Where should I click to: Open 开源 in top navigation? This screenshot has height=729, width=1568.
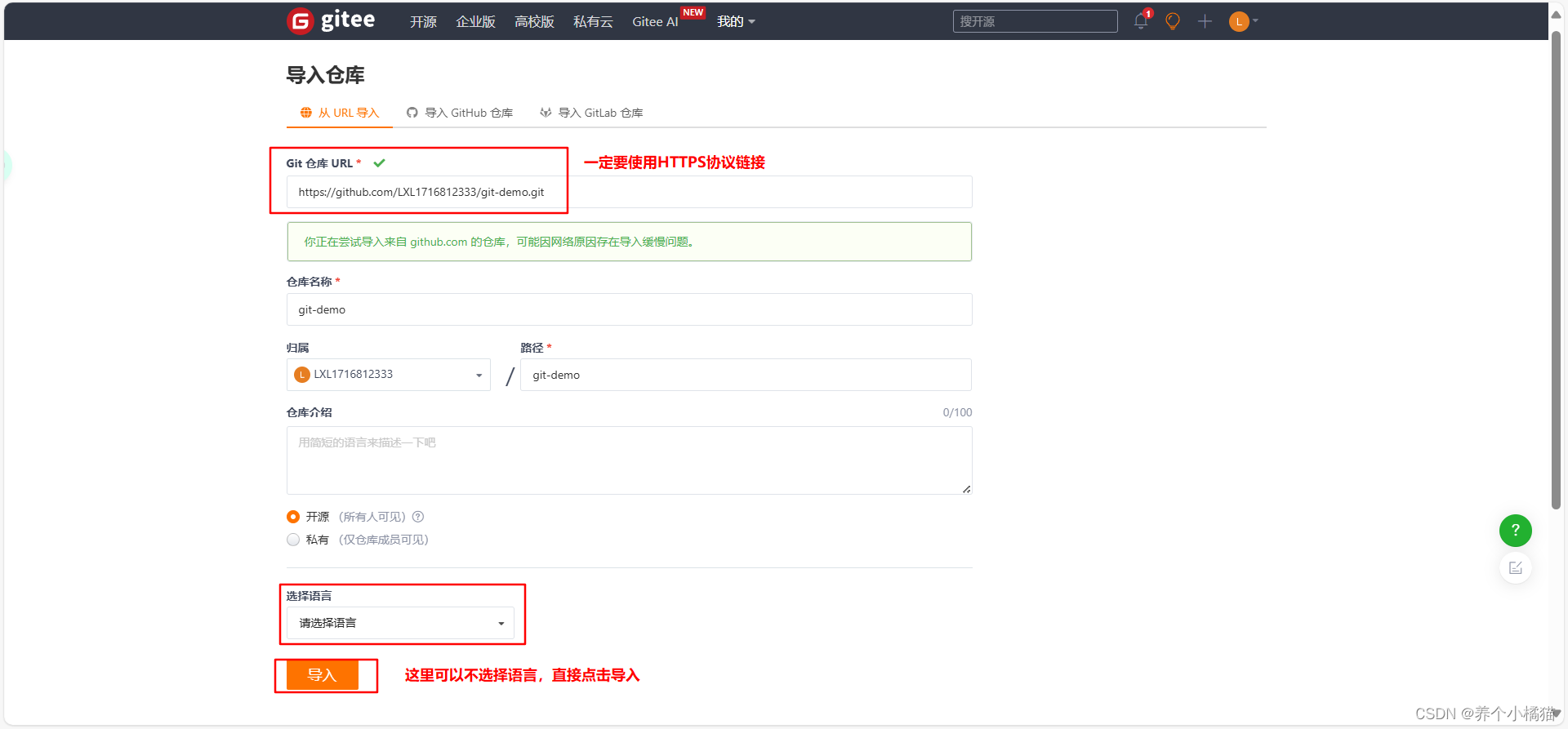[423, 22]
